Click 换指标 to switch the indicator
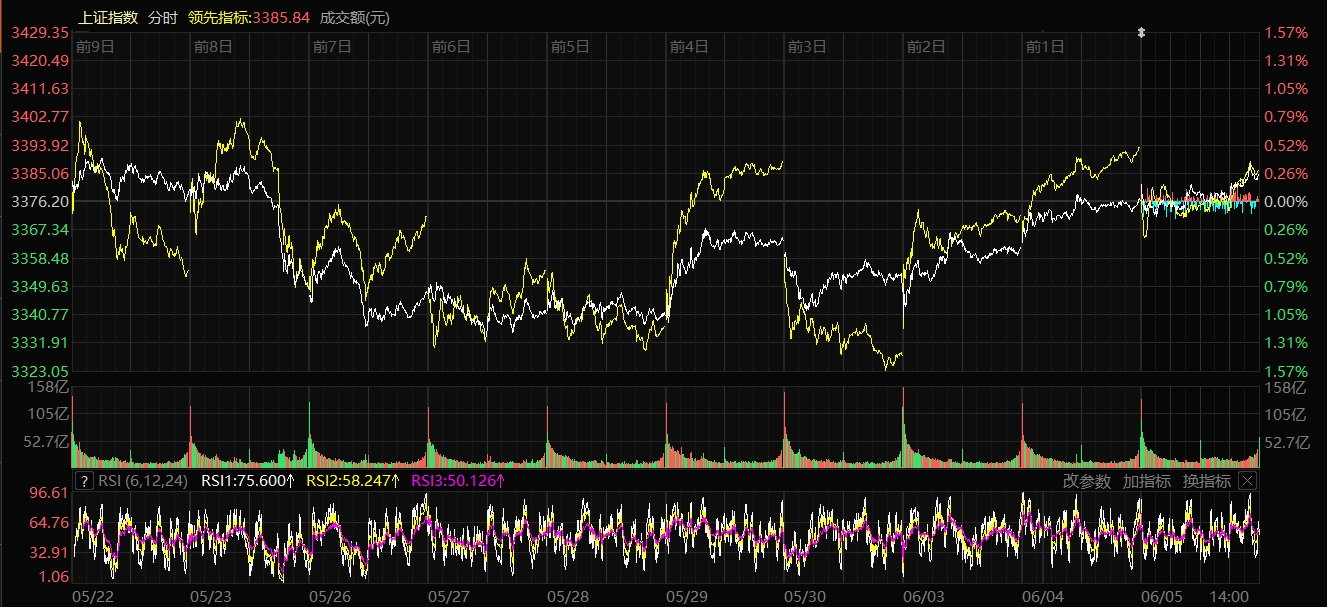Image resolution: width=1327 pixels, height=607 pixels. [x=1207, y=481]
